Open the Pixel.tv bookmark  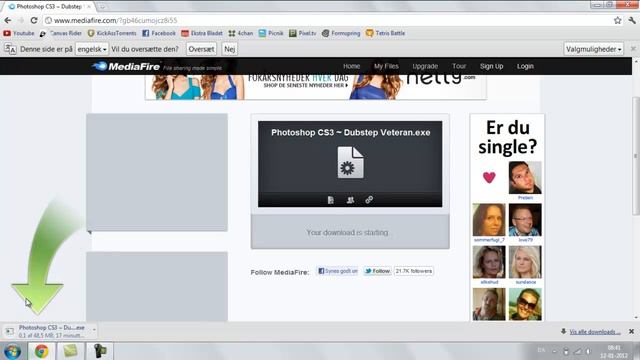click(x=302, y=33)
